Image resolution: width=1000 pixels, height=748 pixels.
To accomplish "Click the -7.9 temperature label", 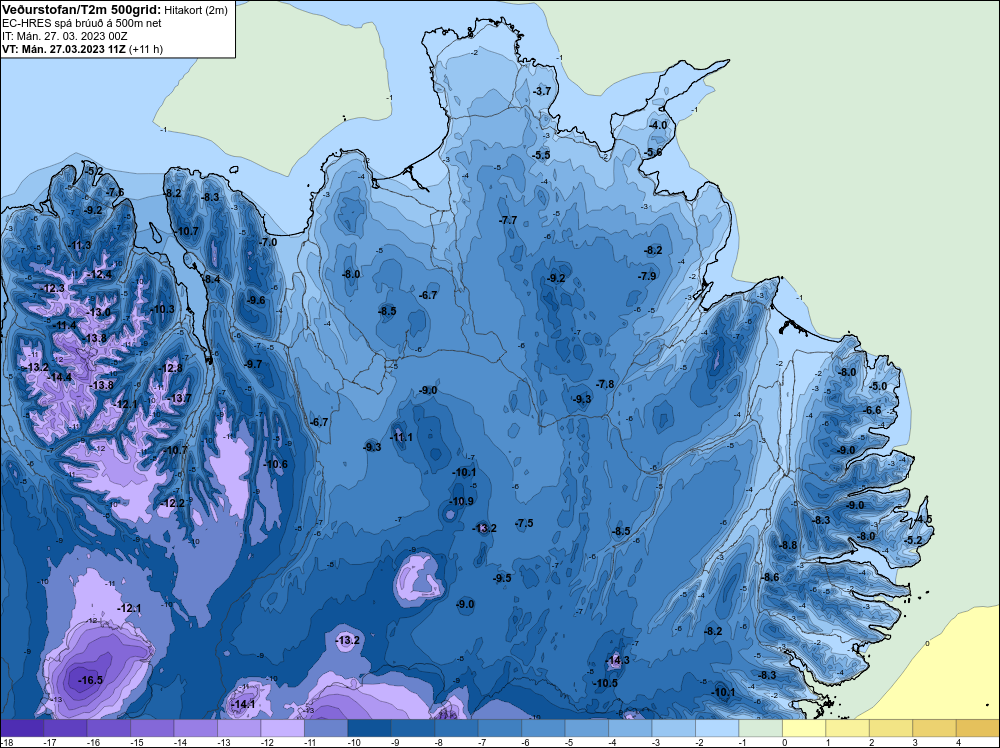I will pyautogui.click(x=647, y=276).
